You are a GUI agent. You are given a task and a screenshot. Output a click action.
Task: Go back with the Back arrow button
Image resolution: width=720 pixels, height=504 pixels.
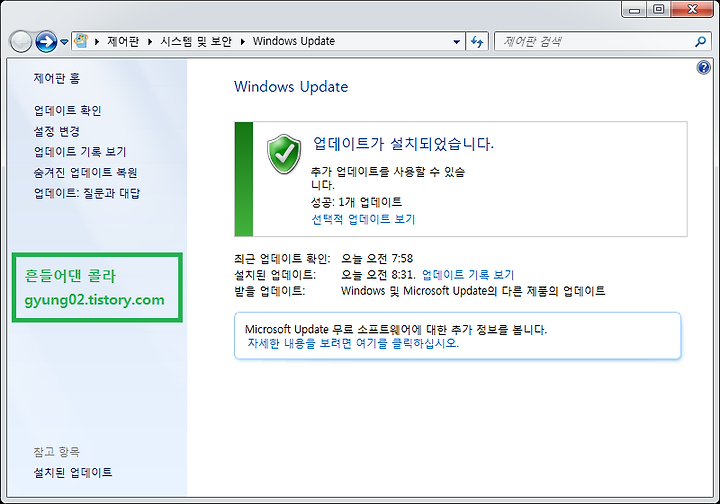[20, 42]
